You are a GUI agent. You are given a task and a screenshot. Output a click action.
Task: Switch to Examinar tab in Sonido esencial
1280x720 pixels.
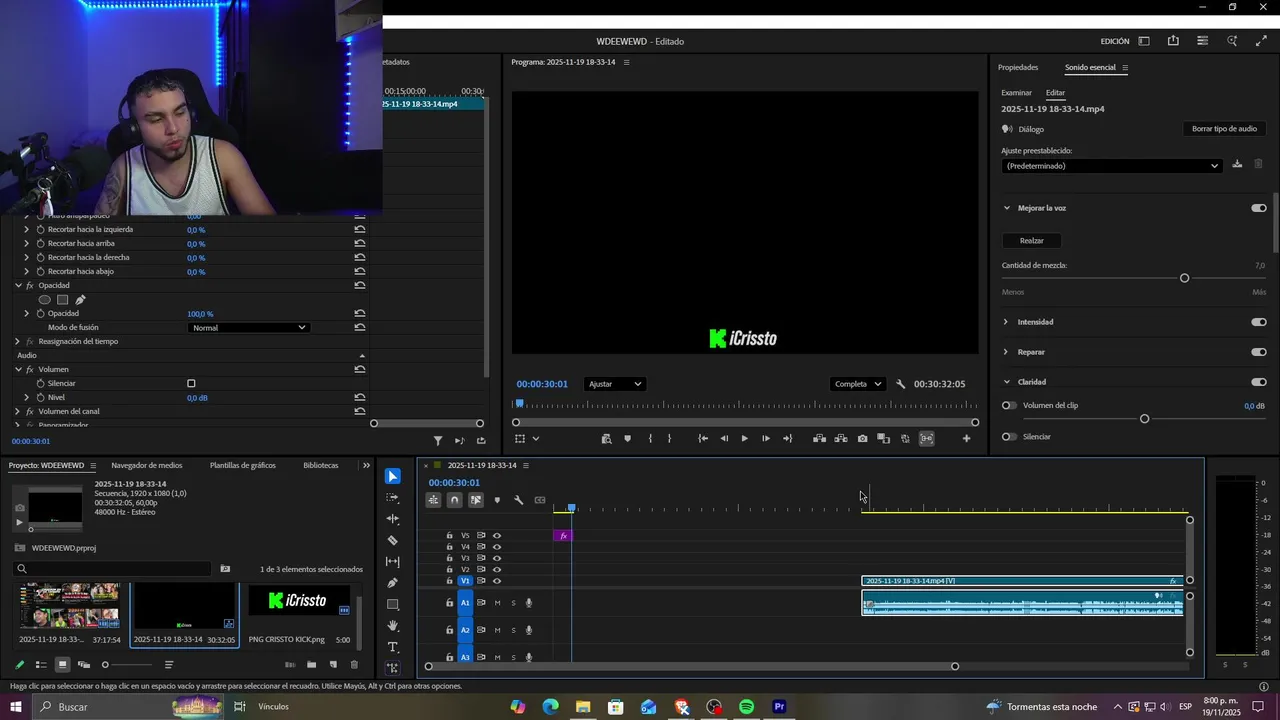coord(1016,92)
